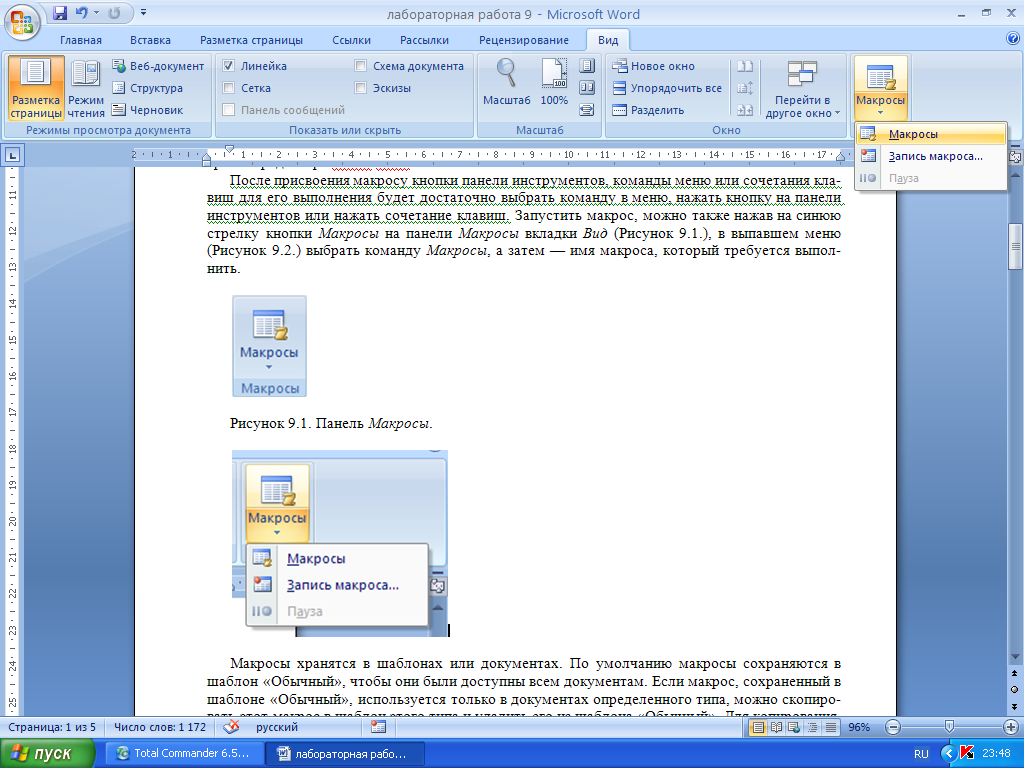Choose Веб-документ view
This screenshot has width=1024, height=768.
point(158,66)
